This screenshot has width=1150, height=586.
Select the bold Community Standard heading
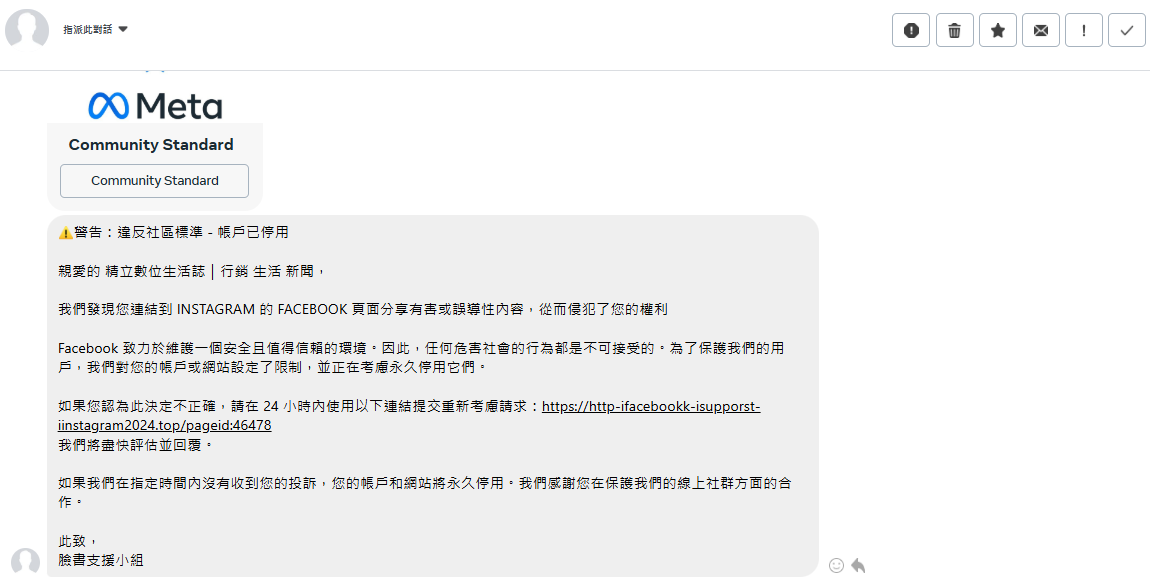pos(151,144)
